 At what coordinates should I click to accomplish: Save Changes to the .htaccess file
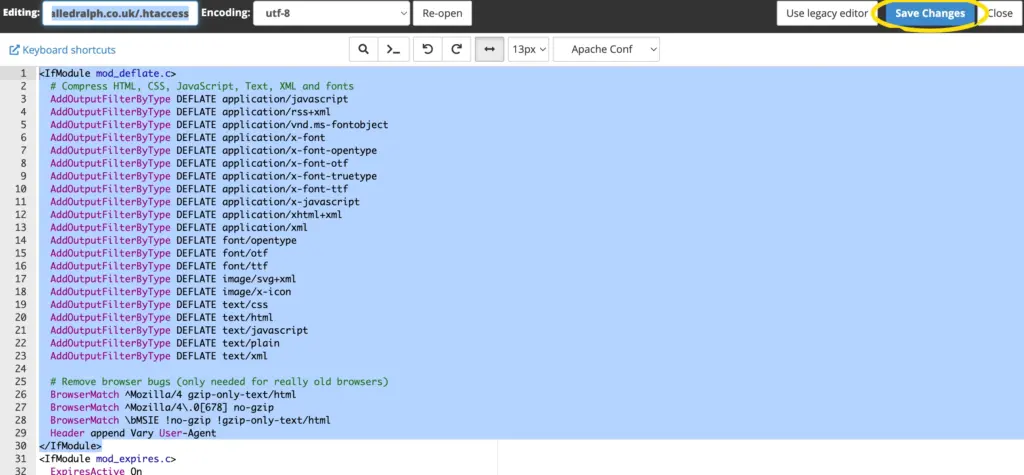(929, 13)
